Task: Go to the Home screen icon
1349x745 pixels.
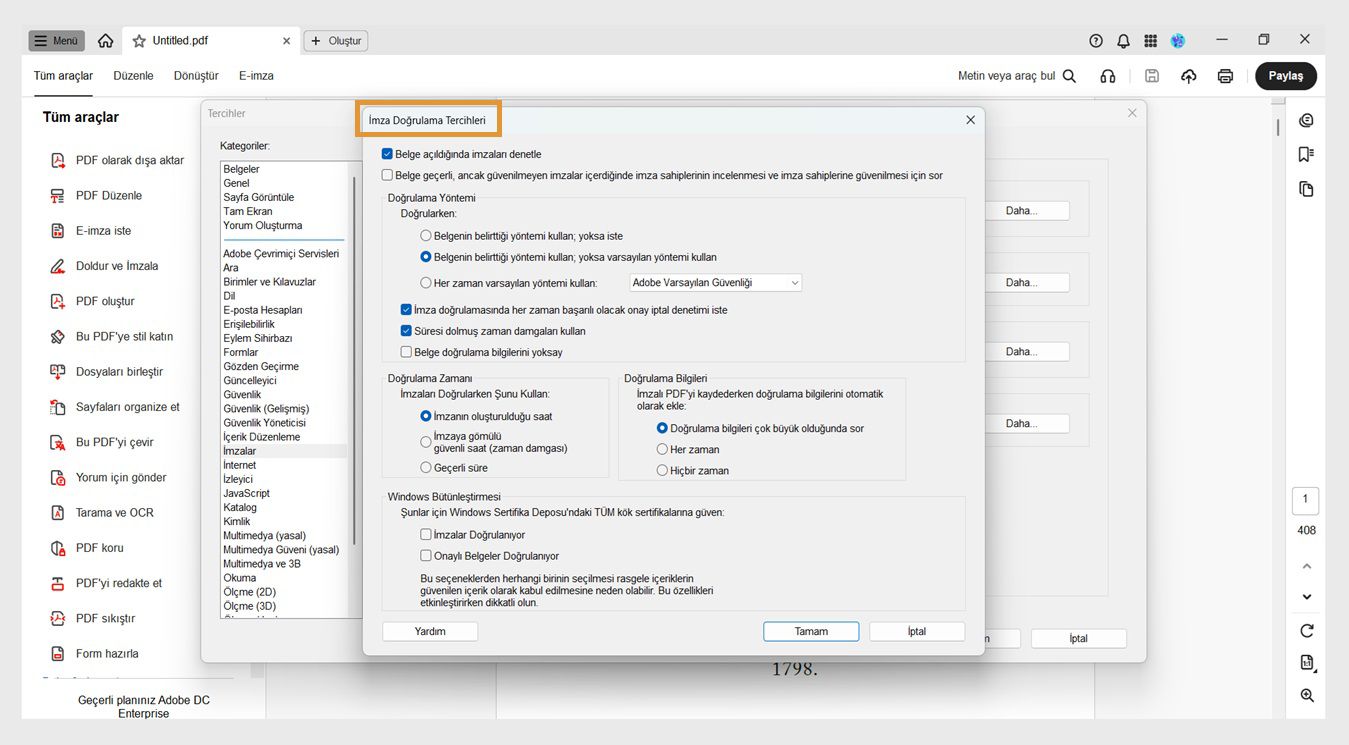Action: (x=105, y=41)
